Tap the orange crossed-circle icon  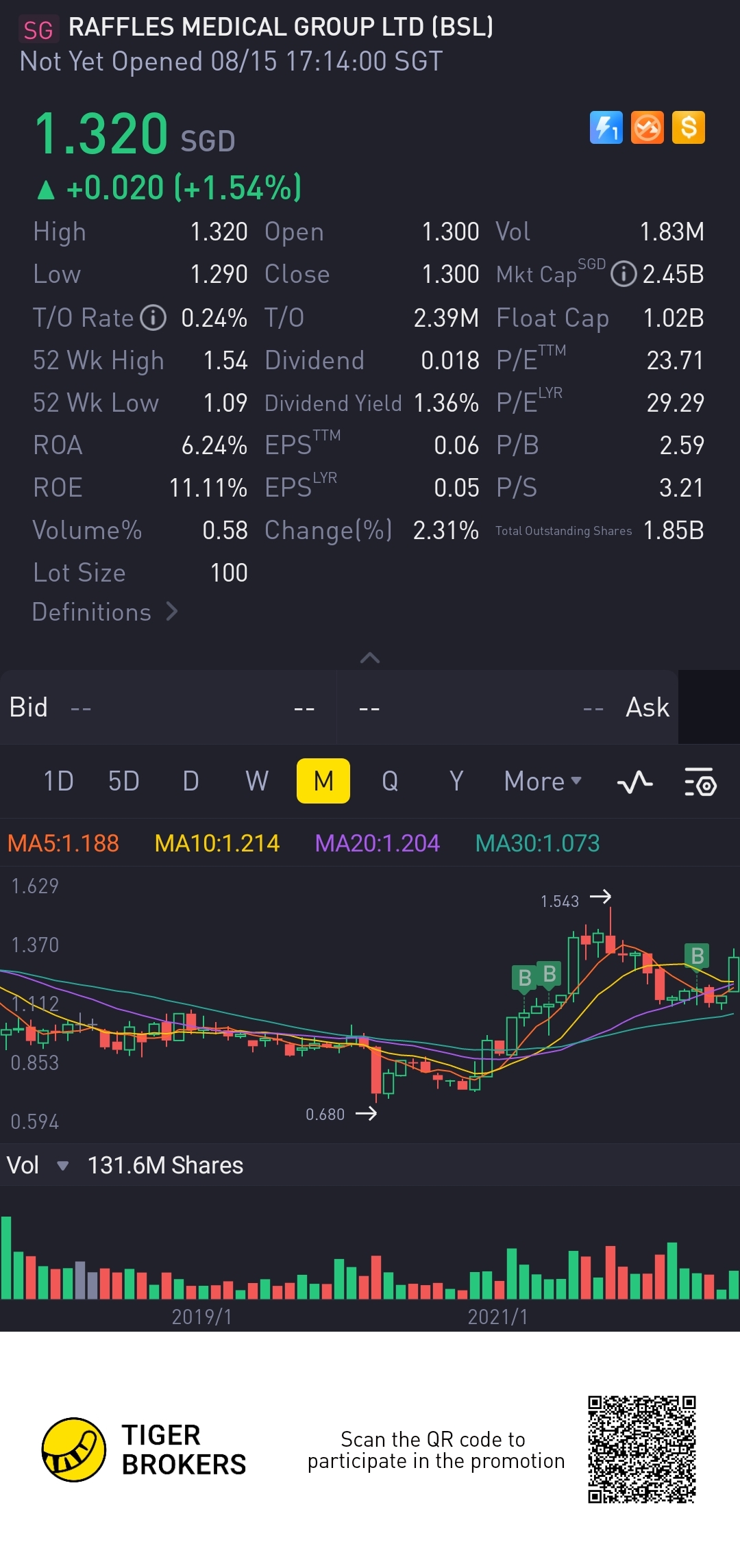click(x=647, y=127)
